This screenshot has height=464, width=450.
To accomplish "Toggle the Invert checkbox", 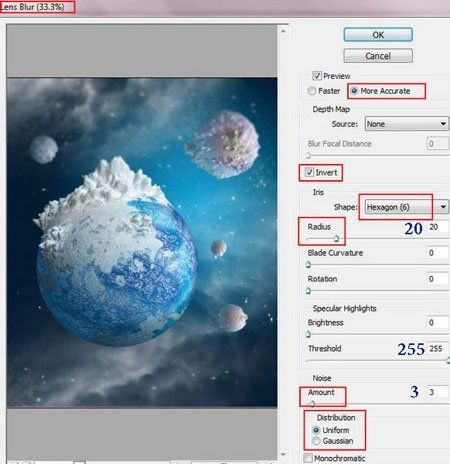I will pyautogui.click(x=309, y=172).
